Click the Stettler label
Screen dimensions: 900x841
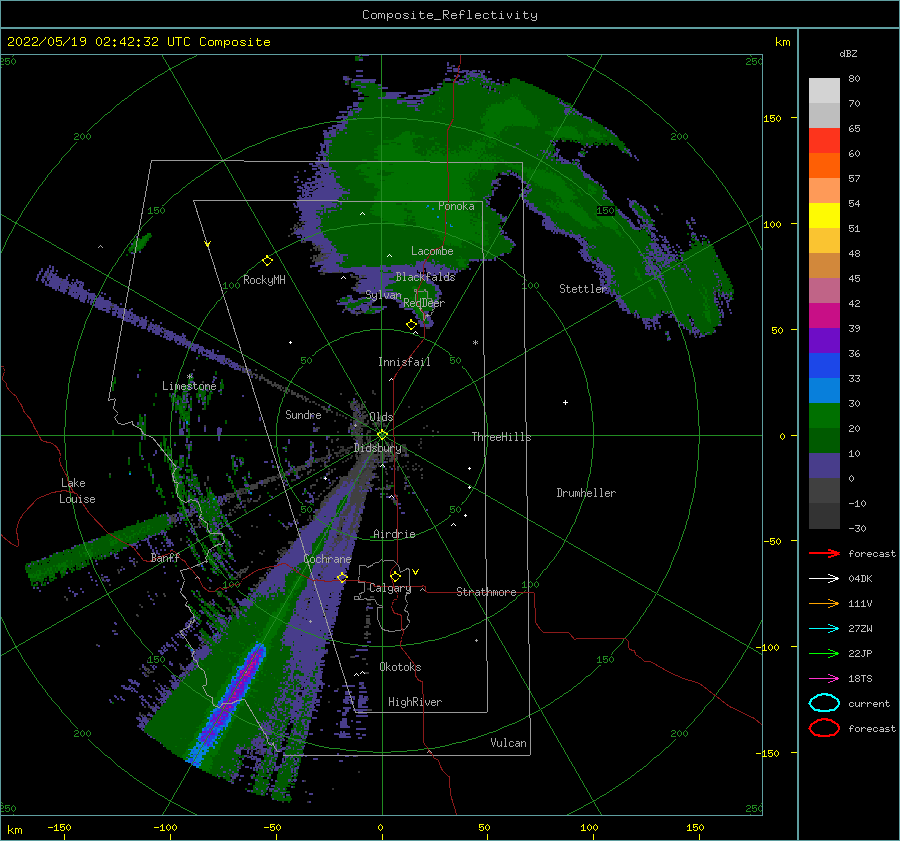(583, 289)
